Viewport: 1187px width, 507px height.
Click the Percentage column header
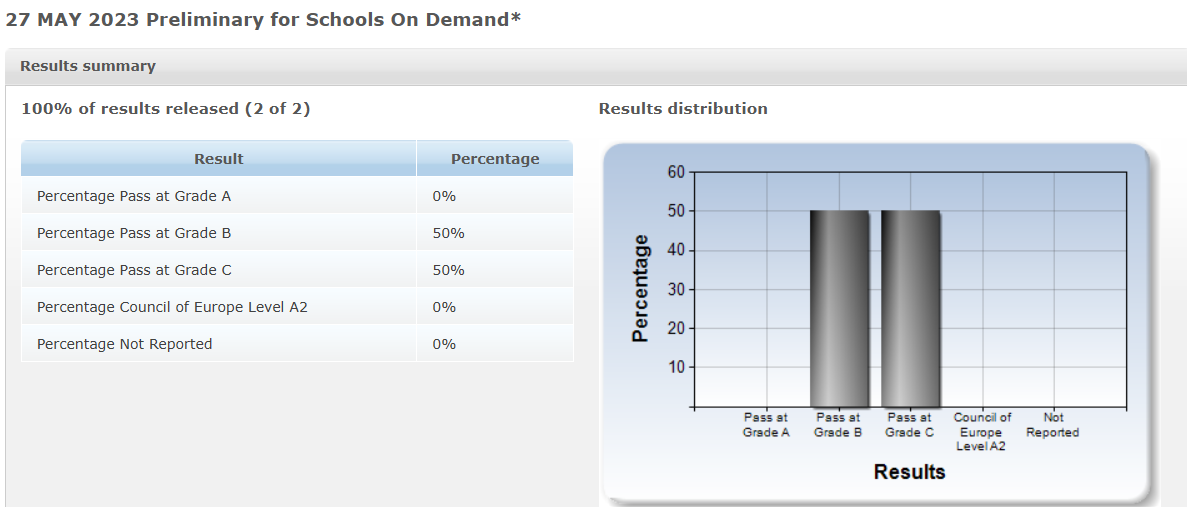pyautogui.click(x=495, y=159)
